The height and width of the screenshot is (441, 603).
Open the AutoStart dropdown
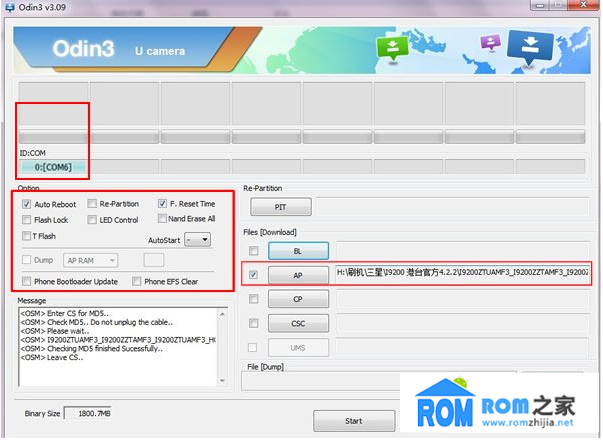coord(198,240)
